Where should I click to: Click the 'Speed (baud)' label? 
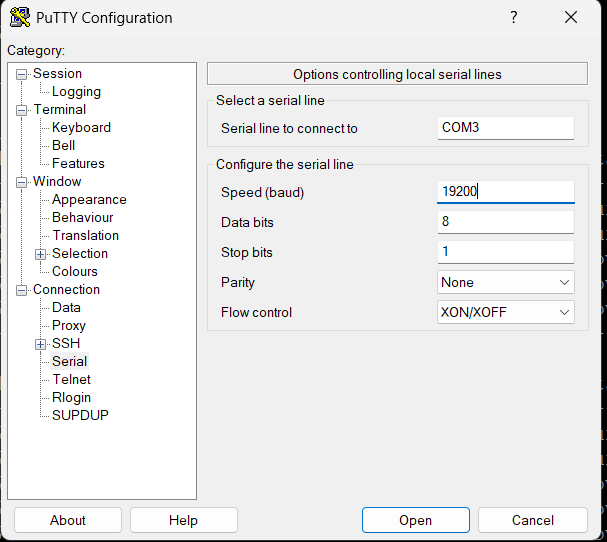point(262,192)
